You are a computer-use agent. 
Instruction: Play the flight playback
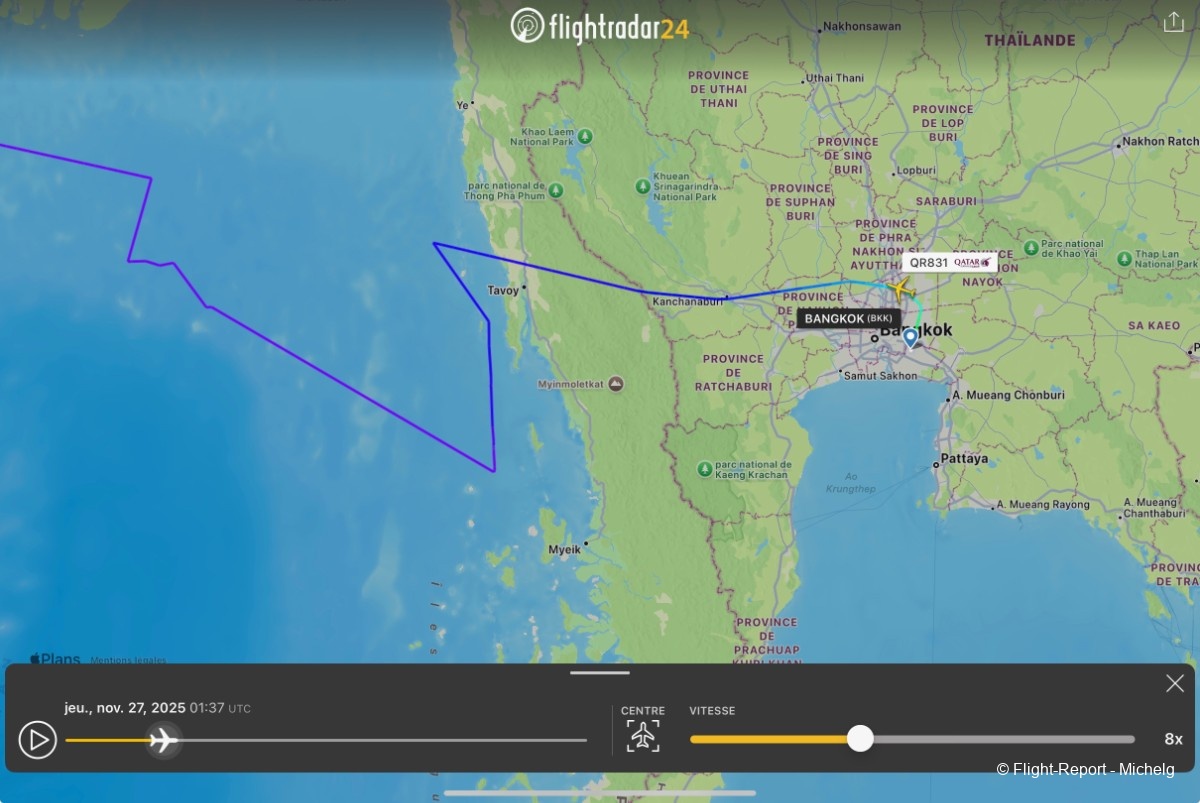(x=38, y=740)
